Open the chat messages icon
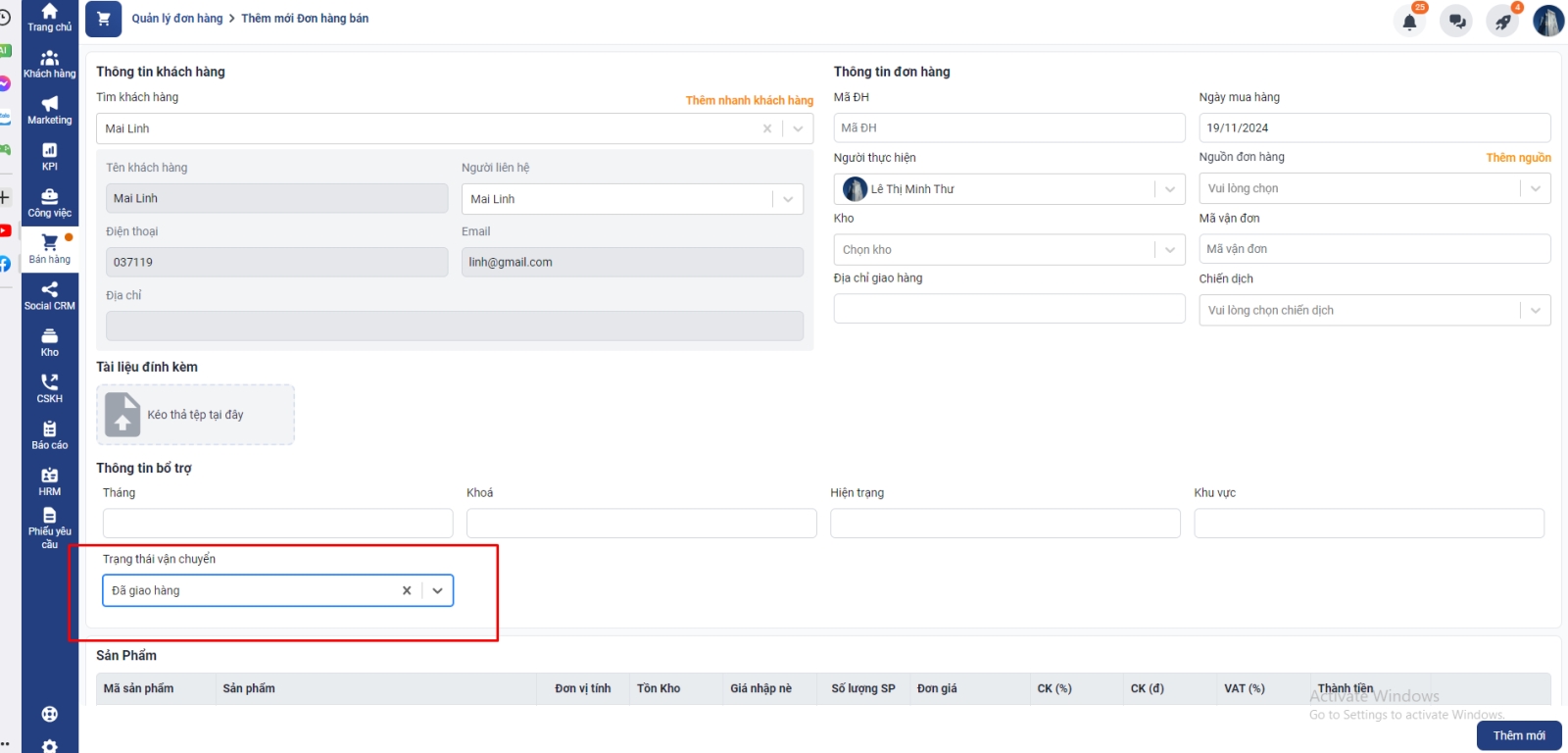 click(x=1456, y=22)
